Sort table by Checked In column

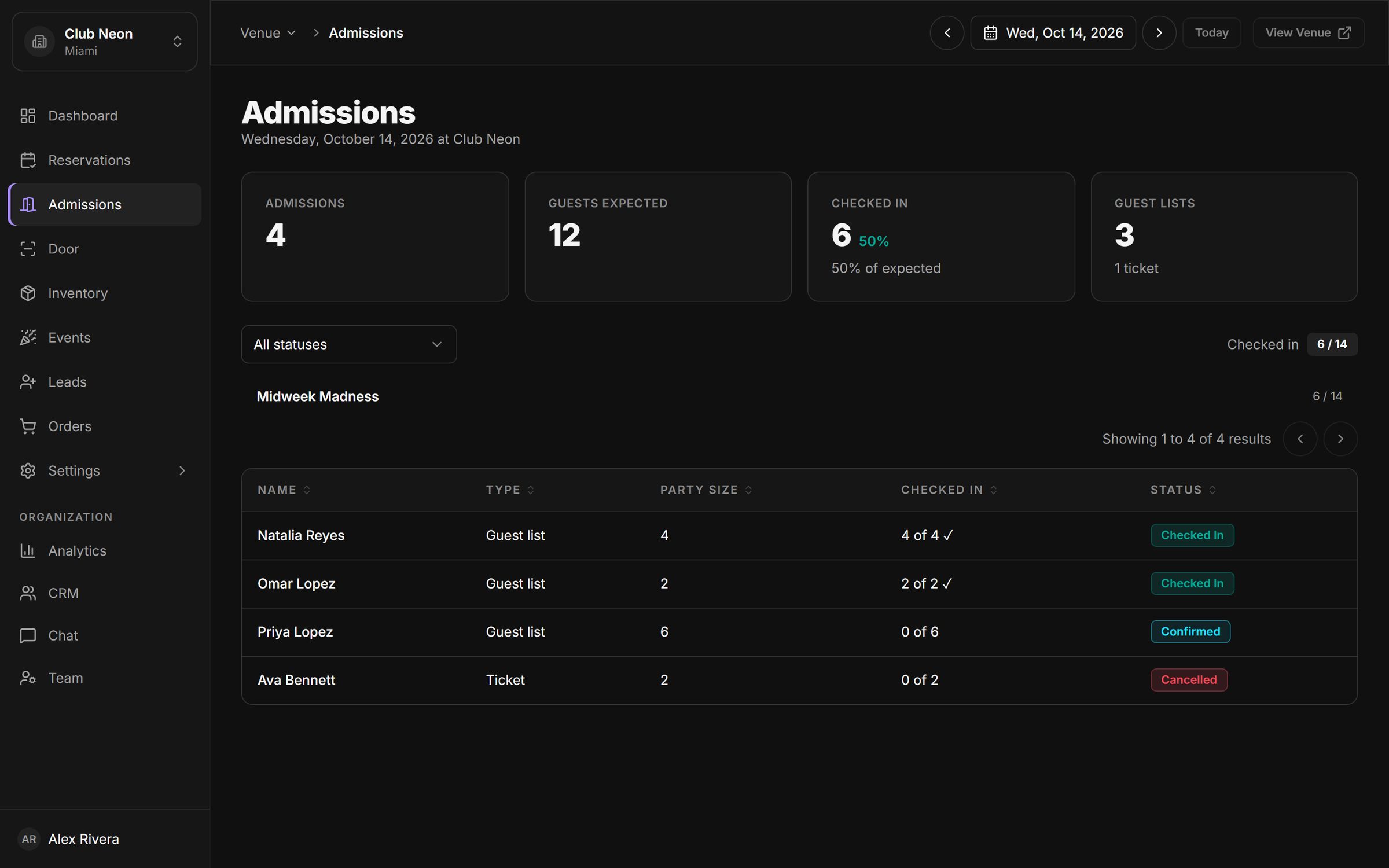[949, 490]
